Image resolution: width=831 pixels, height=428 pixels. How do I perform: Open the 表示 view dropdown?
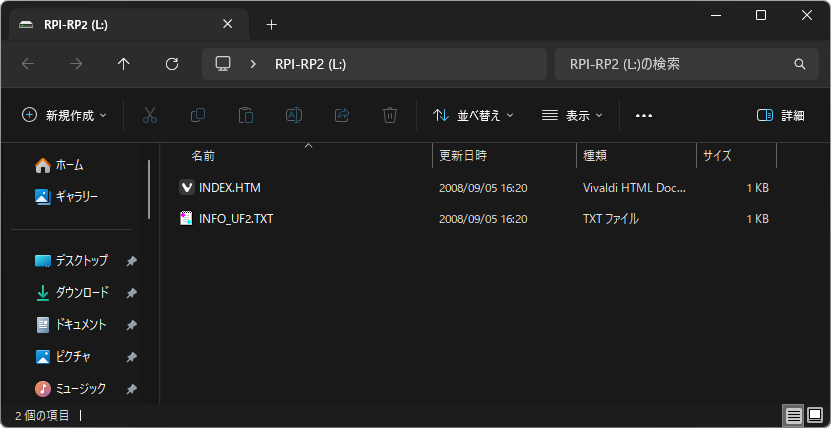pos(572,115)
